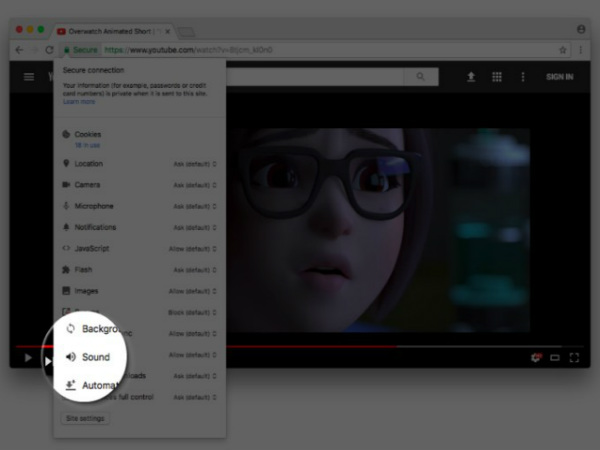Viewport: 600px width, 450px height.
Task: Open the Location permission dropdown
Action: (194, 164)
